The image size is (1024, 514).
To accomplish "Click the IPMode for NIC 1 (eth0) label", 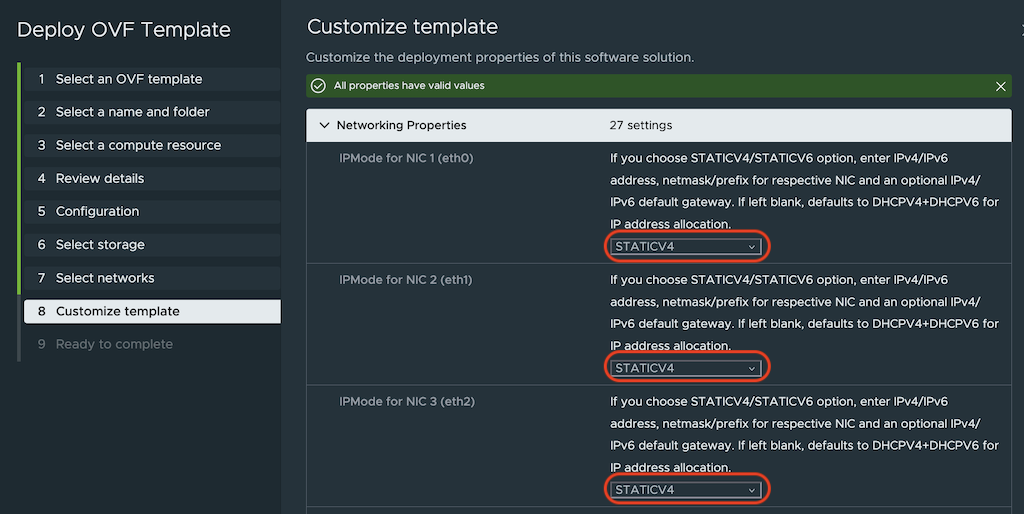I will pyautogui.click(x=406, y=158).
